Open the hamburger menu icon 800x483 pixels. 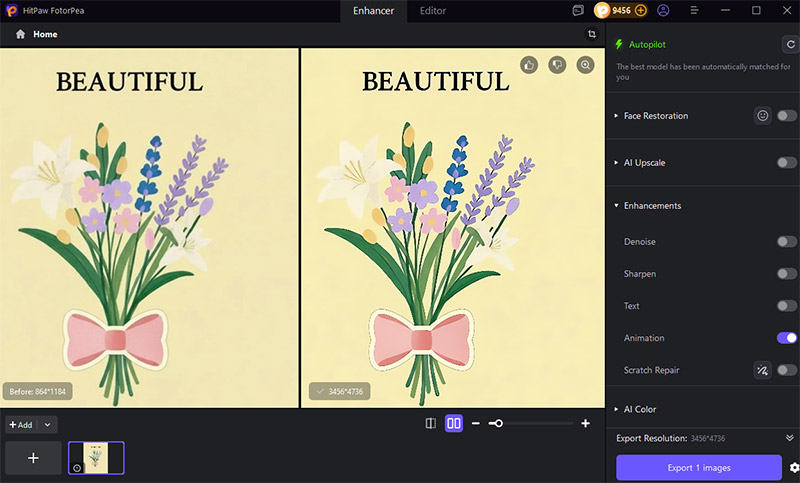click(694, 10)
